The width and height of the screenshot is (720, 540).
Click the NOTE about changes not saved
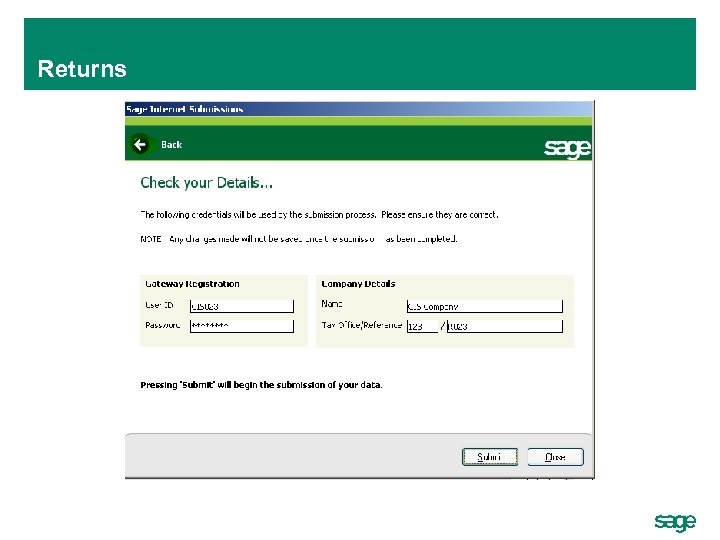tap(298, 239)
